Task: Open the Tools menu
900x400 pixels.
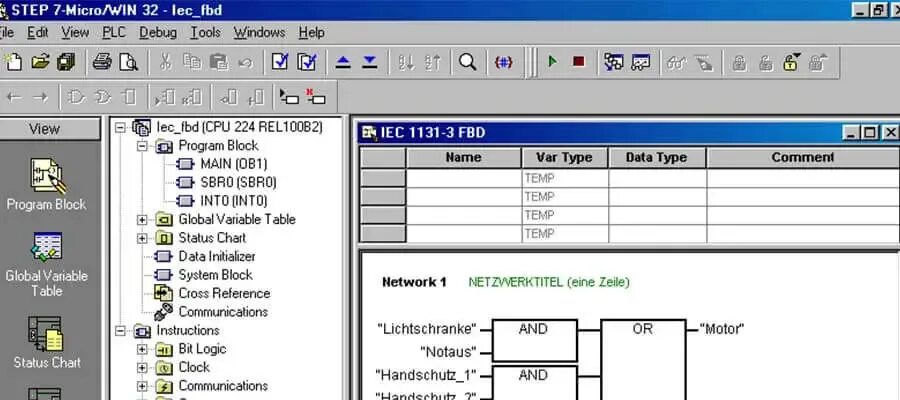Action: [x=205, y=33]
